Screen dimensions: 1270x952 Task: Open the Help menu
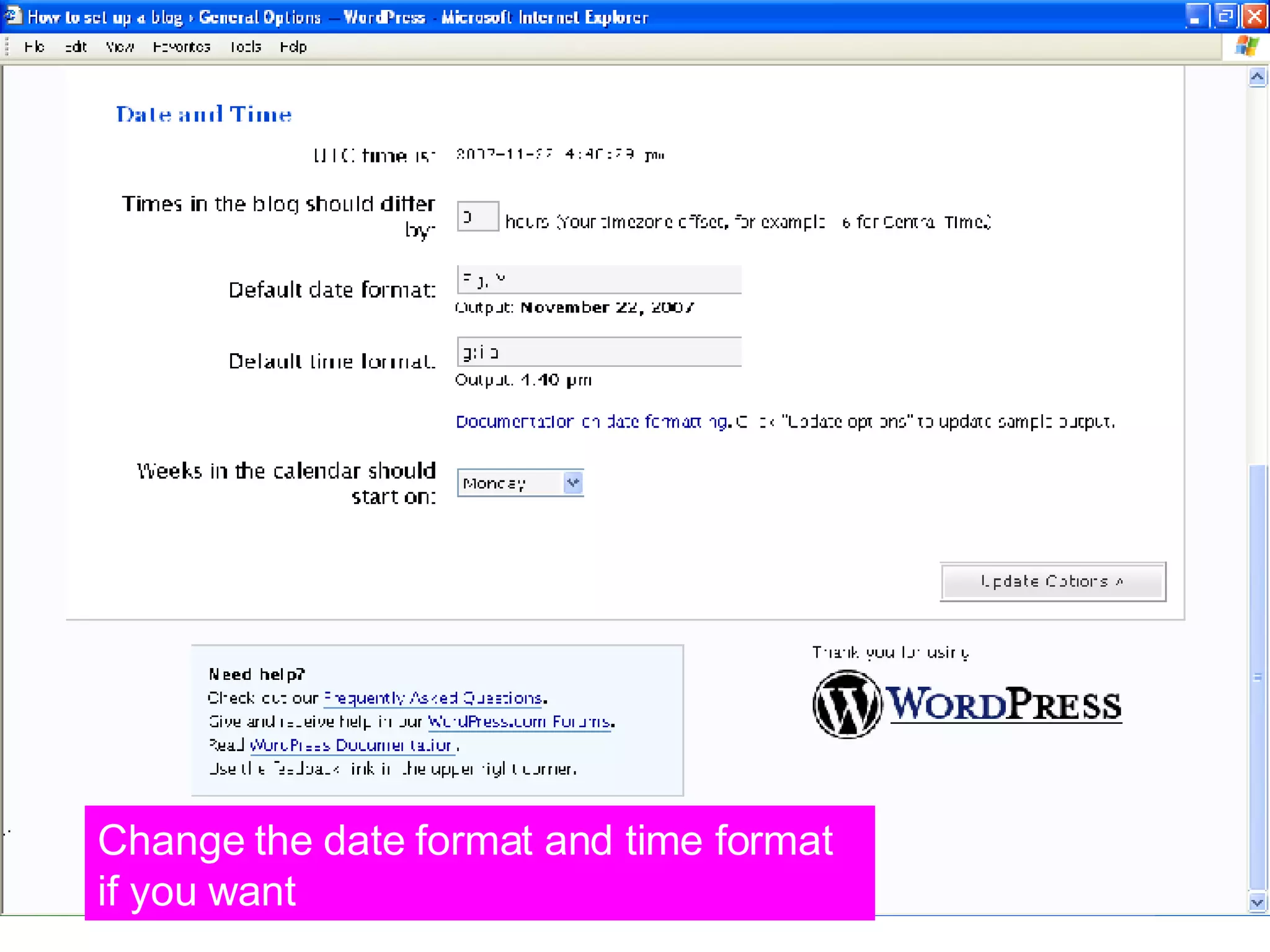(293, 47)
